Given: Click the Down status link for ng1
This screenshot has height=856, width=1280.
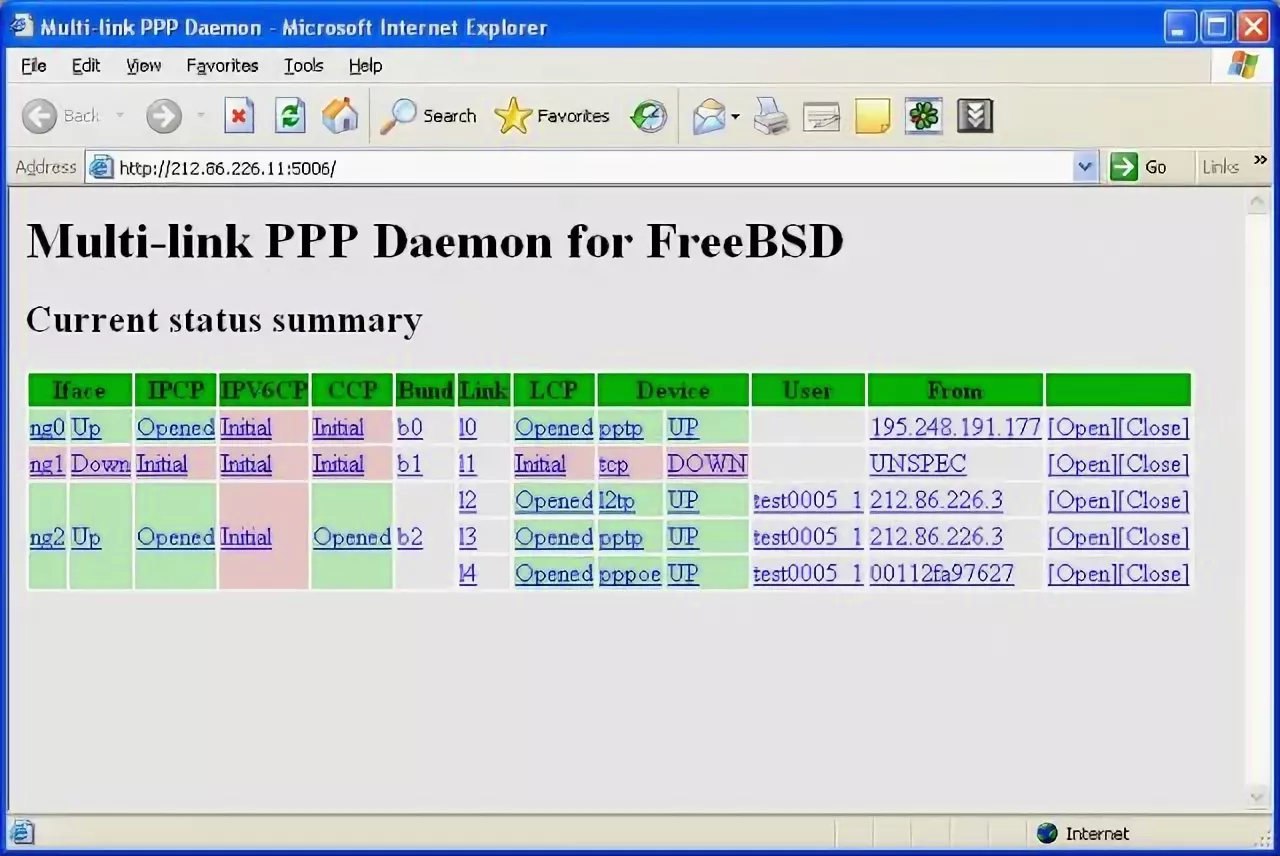Looking at the screenshot, I should [x=101, y=464].
